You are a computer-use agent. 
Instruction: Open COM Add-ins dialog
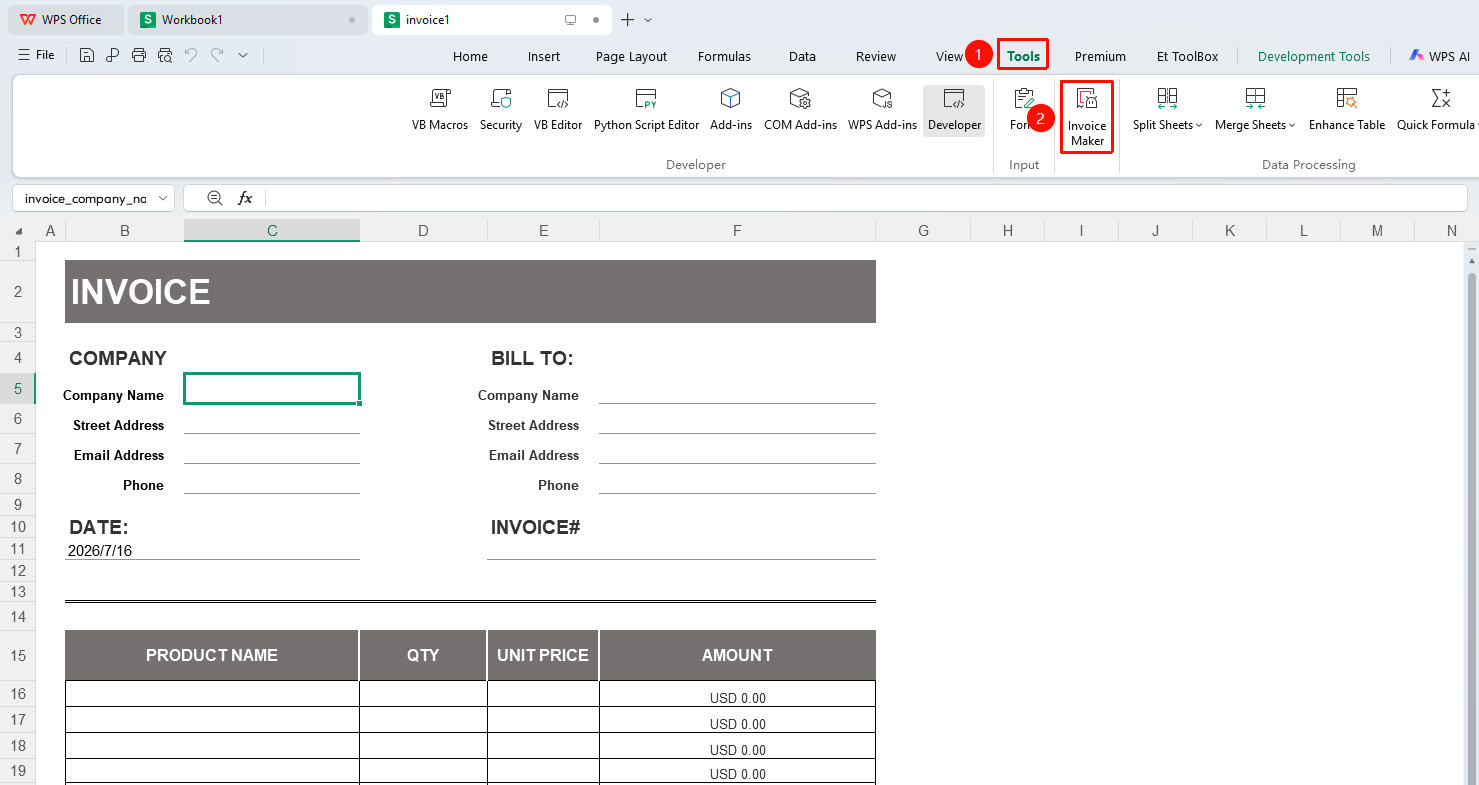point(800,110)
